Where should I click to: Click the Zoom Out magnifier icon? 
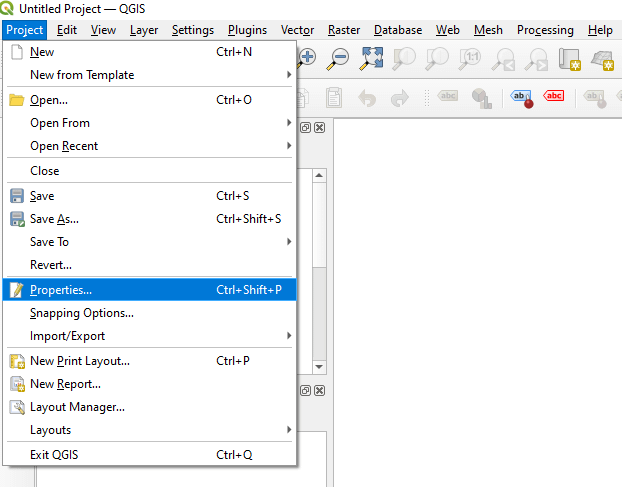(x=339, y=58)
